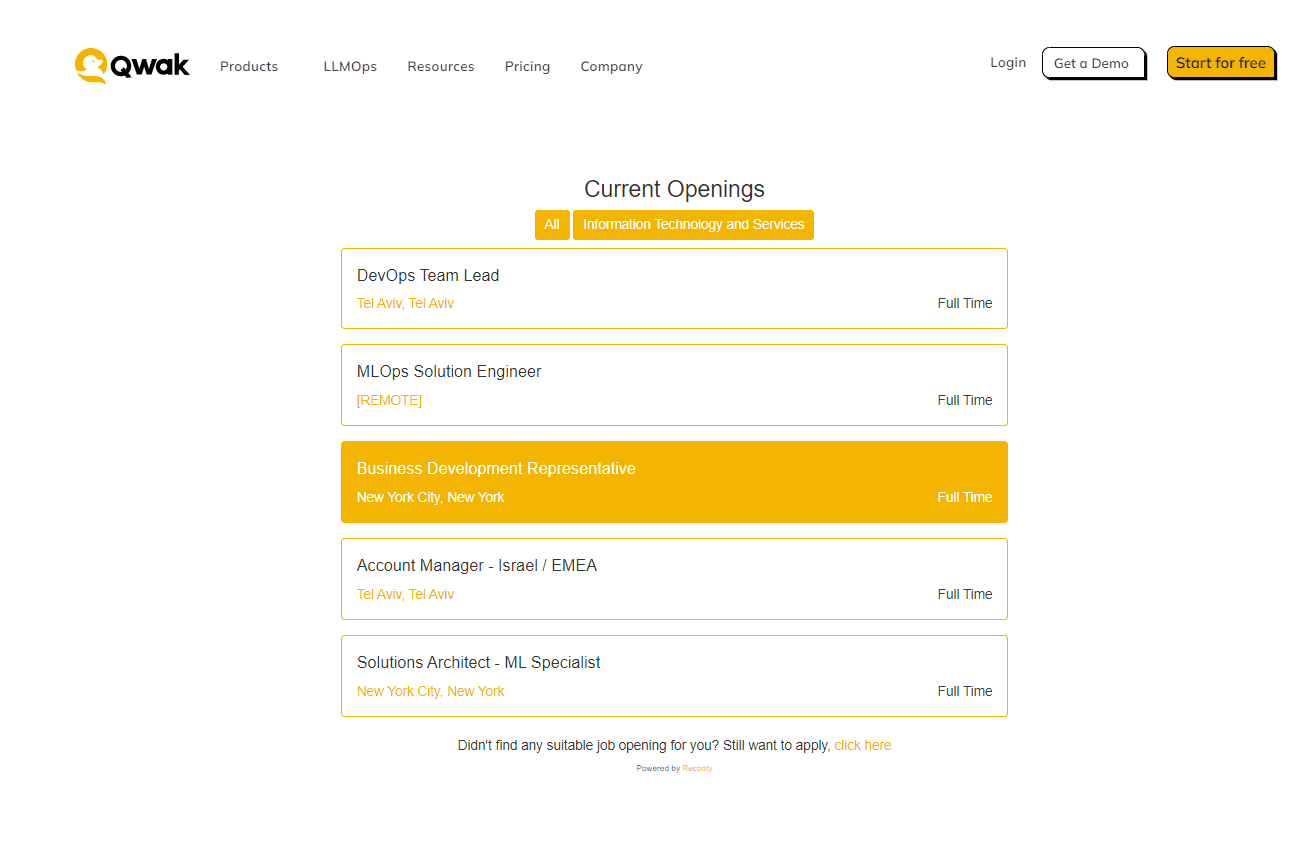The image size is (1300, 858).
Task: Open the DevOps Team Lead job listing
Action: click(428, 276)
